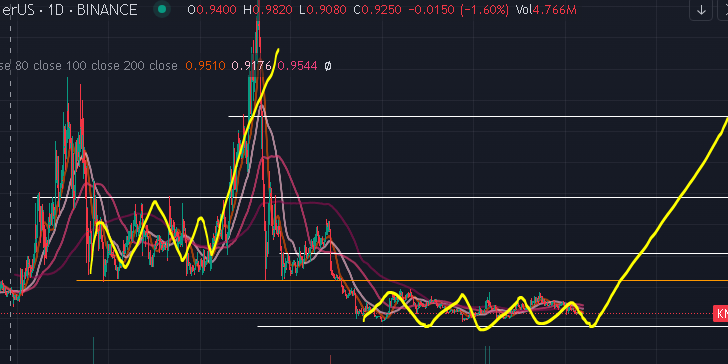
Task: Click the change value -0.0150 (-1.60%)
Action: [458, 10]
